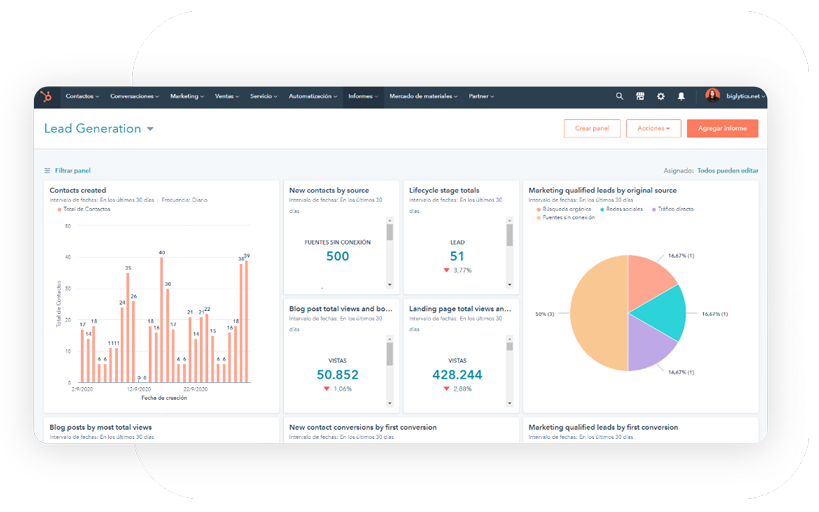Screen dimensions: 819x512
Task: Open the marketplace icon in top bar
Action: [x=640, y=97]
